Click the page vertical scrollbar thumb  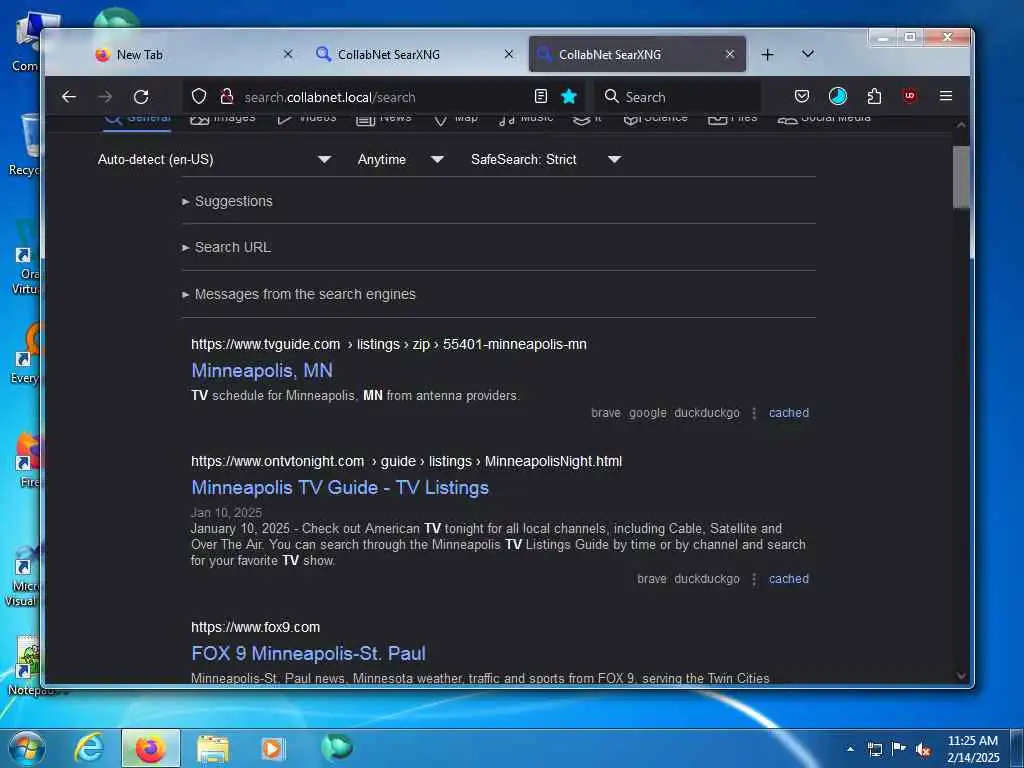click(961, 177)
